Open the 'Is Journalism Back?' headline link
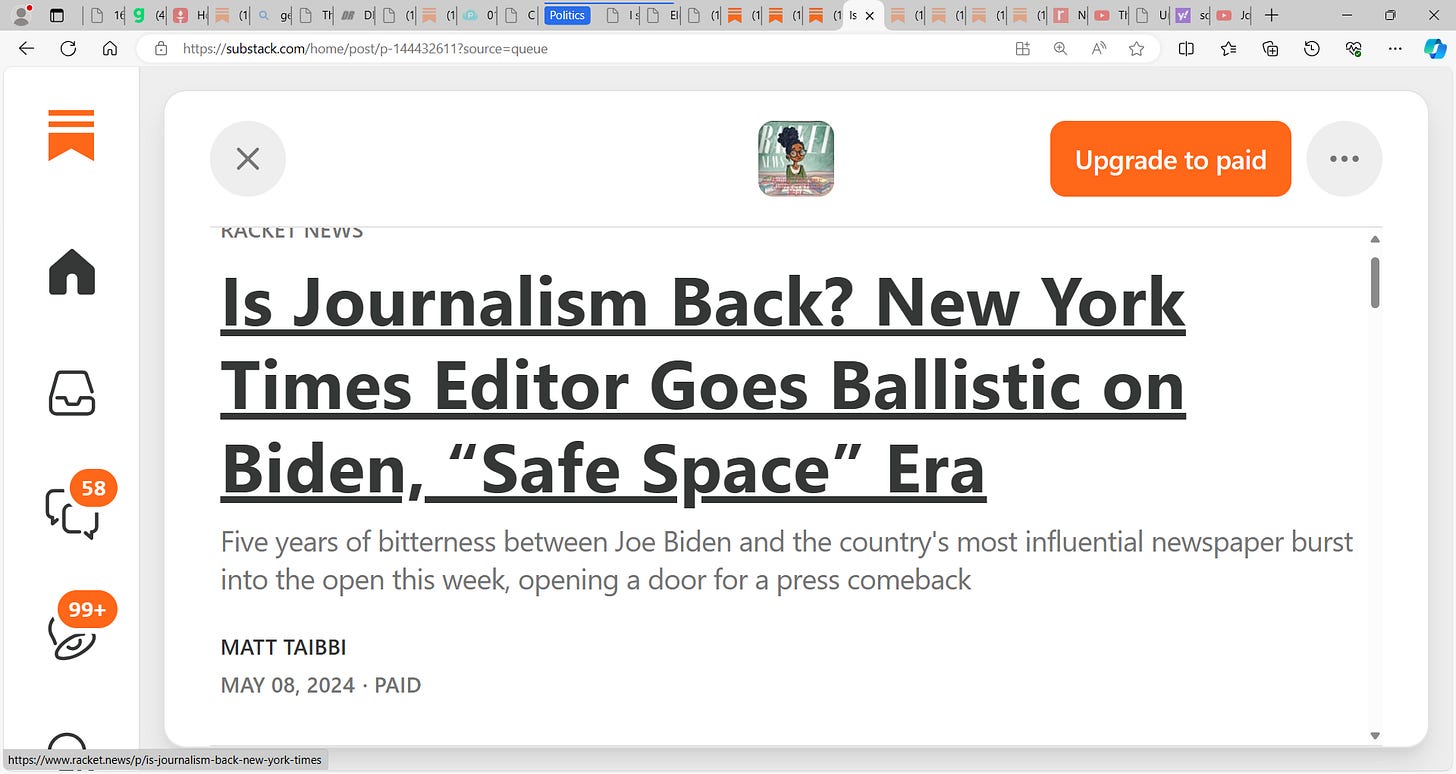Viewport: 1456px width, 774px height. [703, 386]
